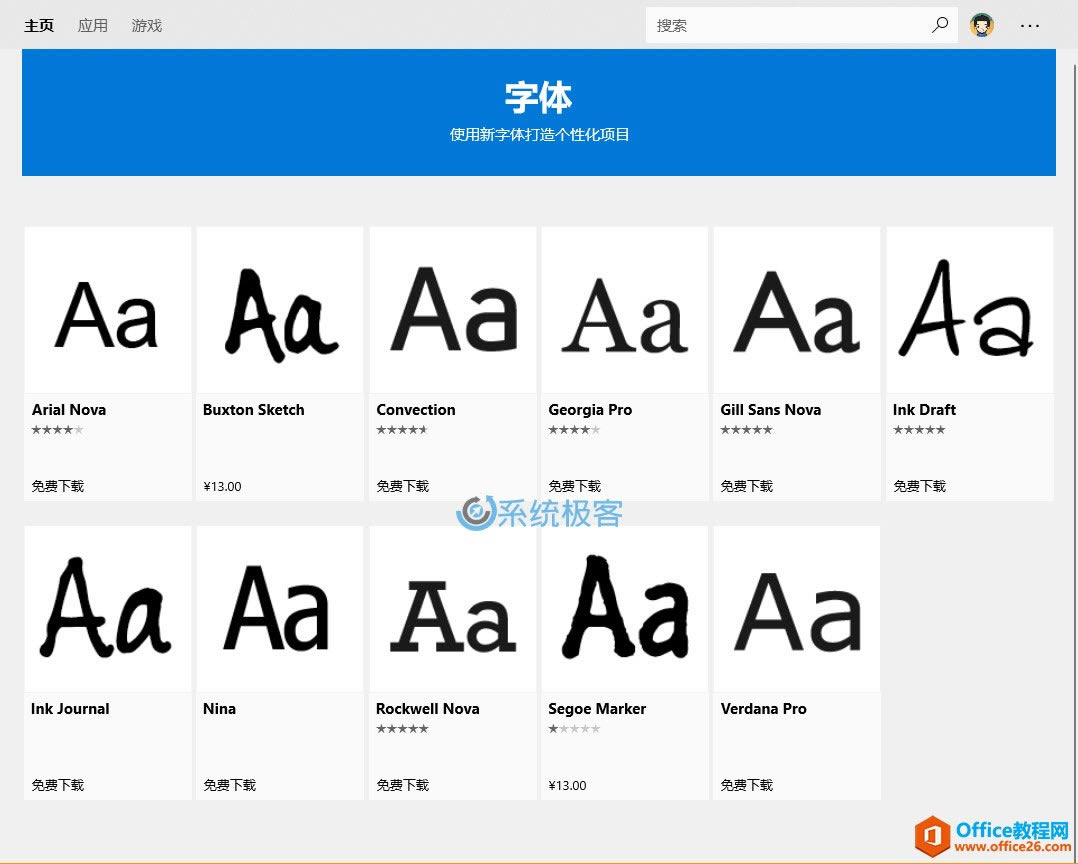Click the Gill Sans Nova title text
The height and width of the screenshot is (864, 1078).
click(771, 410)
